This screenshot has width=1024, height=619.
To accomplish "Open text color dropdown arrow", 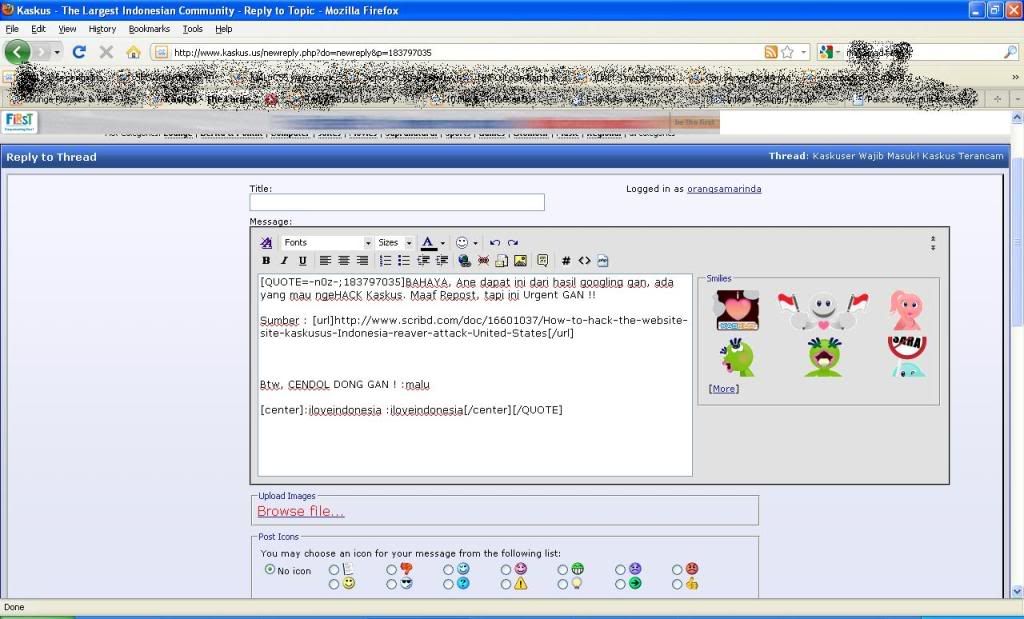I will click(443, 243).
